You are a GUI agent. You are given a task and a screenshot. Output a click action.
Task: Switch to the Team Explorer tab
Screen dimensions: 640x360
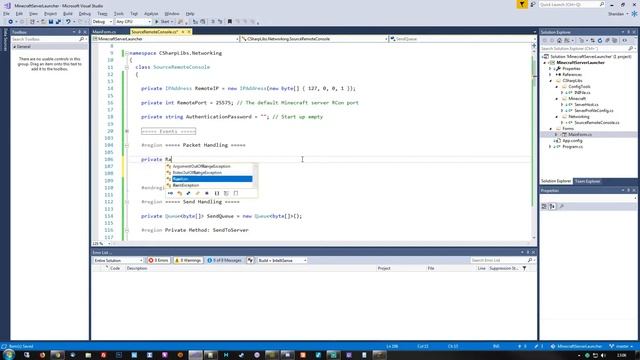[587, 181]
